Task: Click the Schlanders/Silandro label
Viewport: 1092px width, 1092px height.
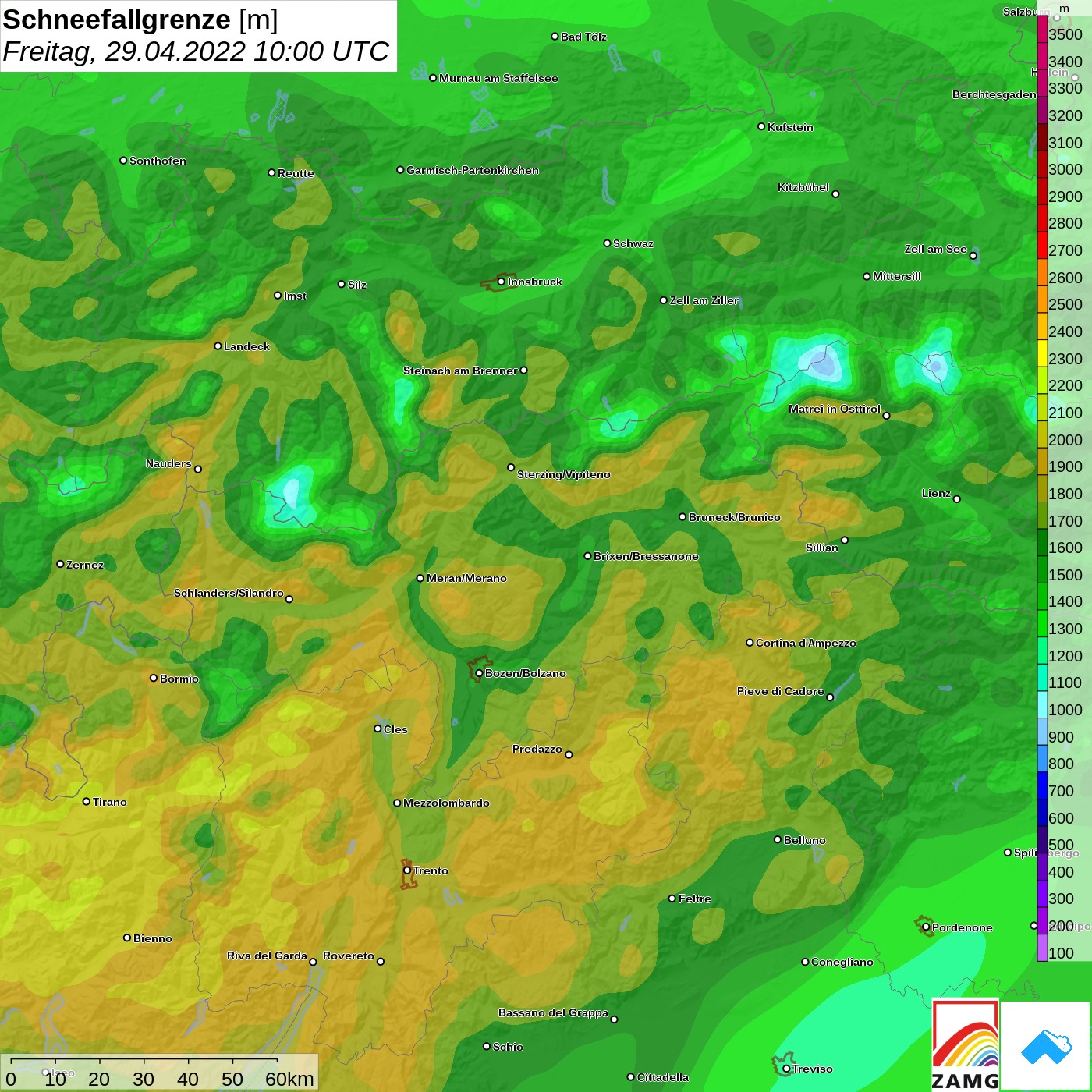Action: point(229,593)
